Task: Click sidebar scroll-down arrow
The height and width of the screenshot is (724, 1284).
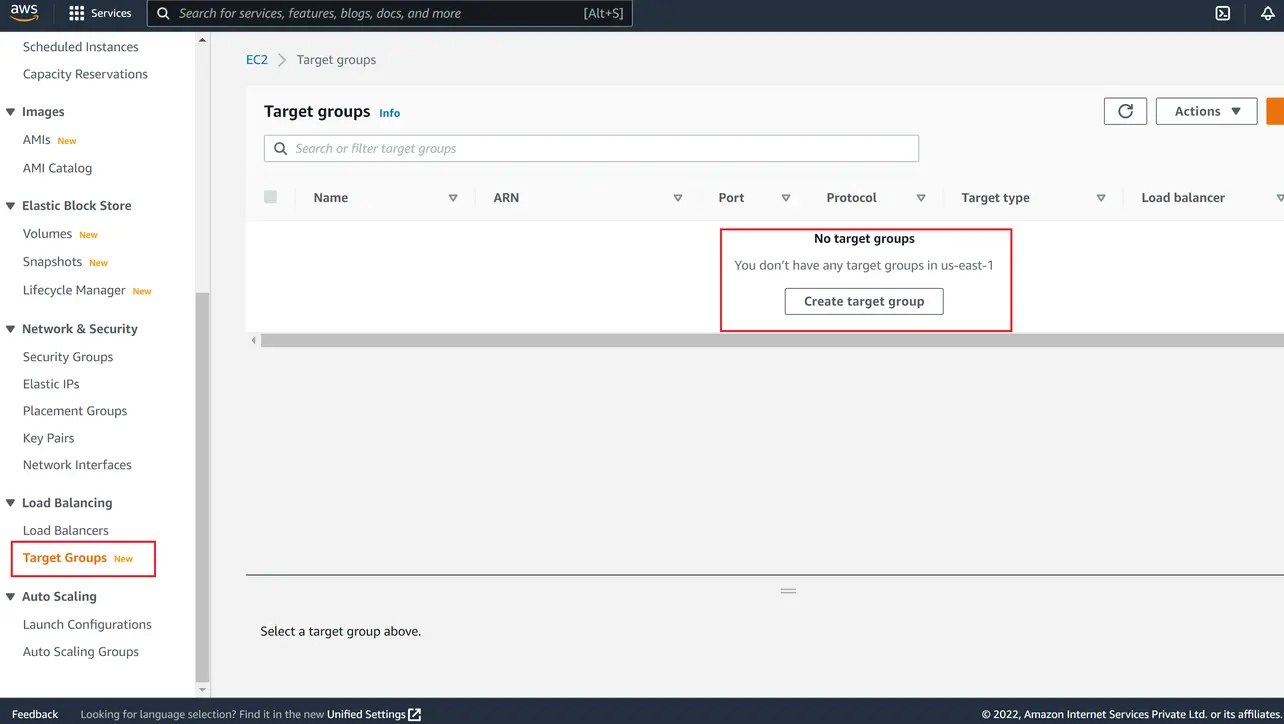Action: (203, 690)
